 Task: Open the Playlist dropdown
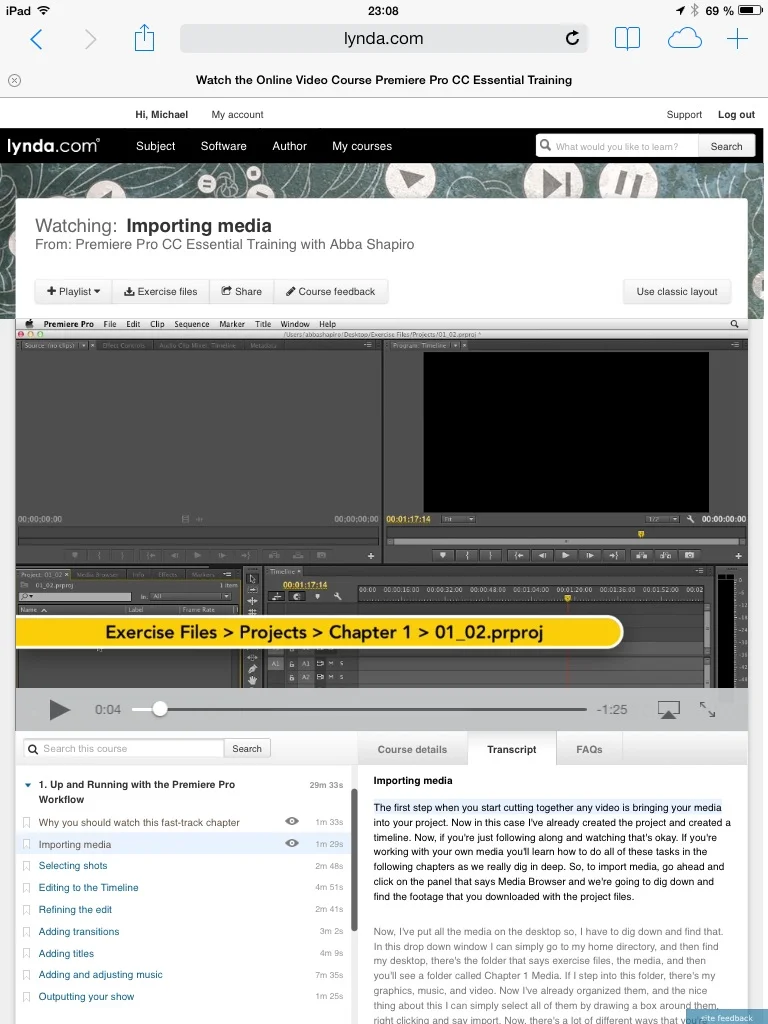(x=73, y=291)
